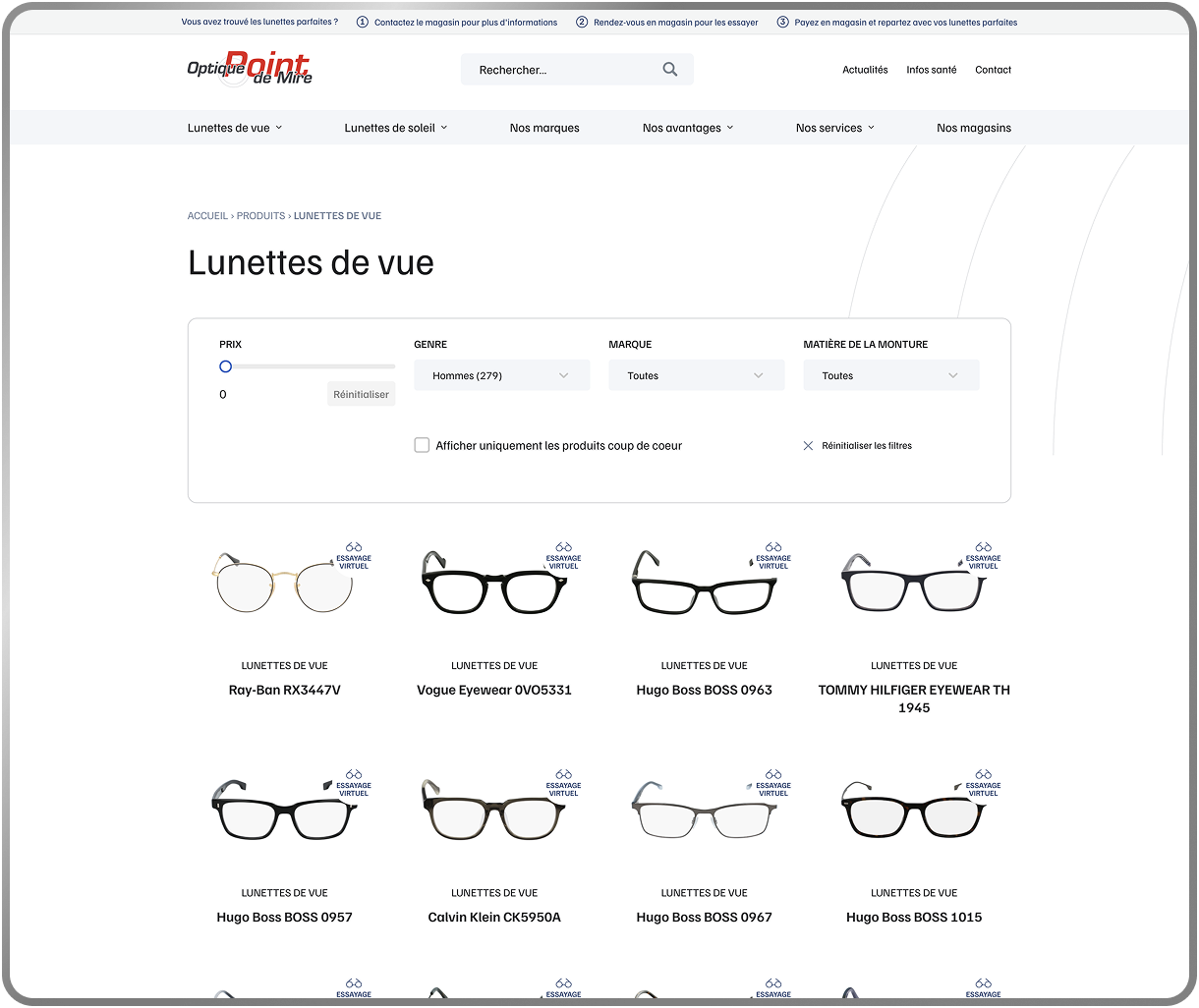This screenshot has width=1199, height=1008.
Task: Click virtual try-on badge on Hugo Boss BOSS 0967
Action: [773, 783]
